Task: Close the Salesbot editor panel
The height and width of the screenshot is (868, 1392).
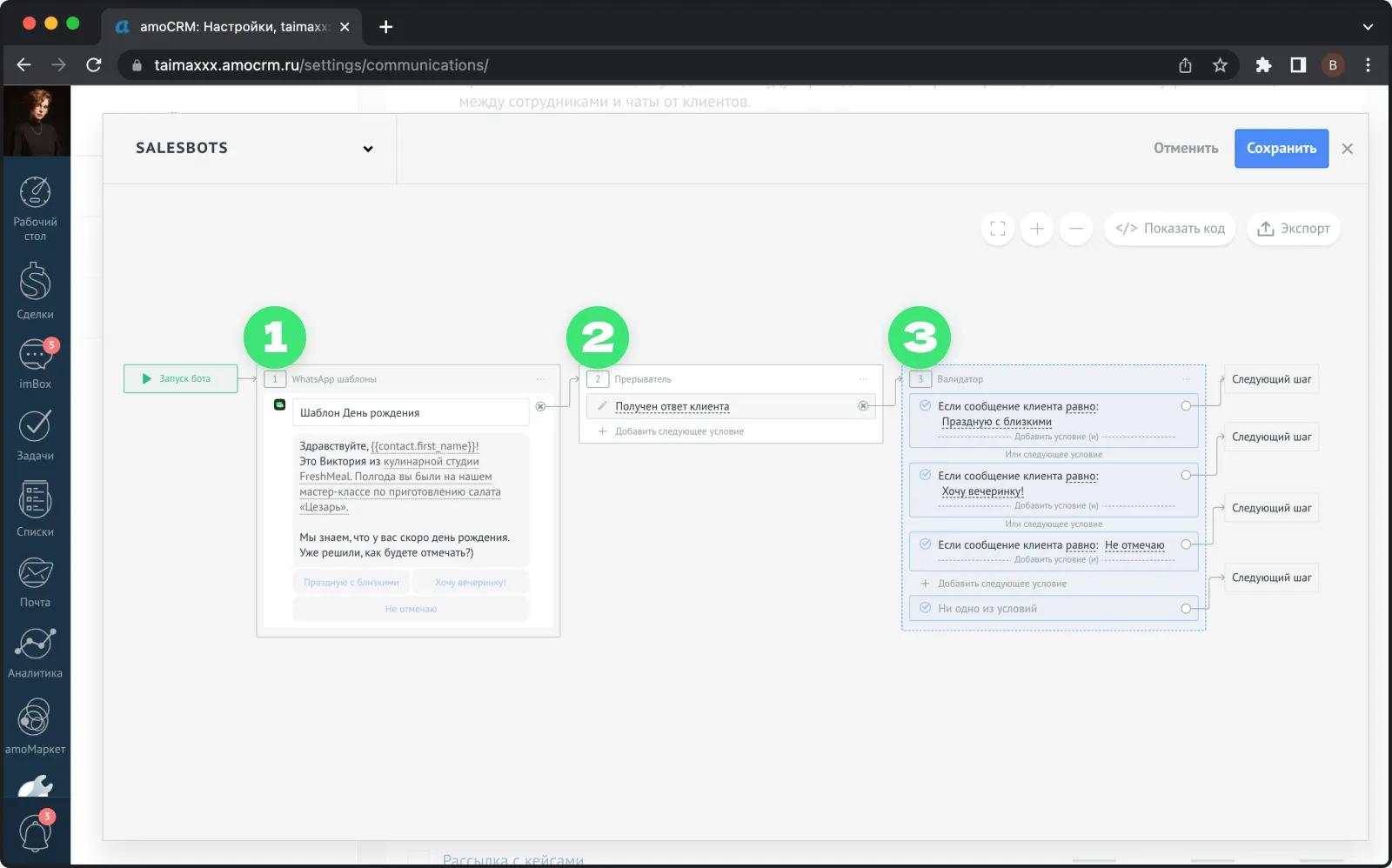Action: point(1348,149)
